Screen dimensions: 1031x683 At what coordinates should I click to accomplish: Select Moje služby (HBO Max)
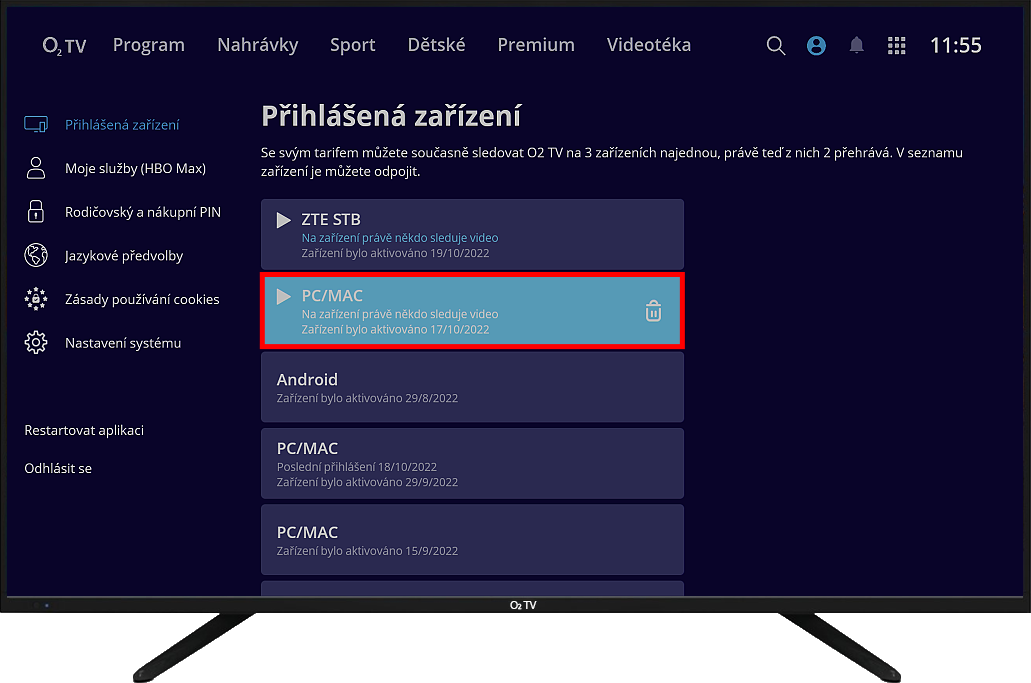tap(135, 168)
